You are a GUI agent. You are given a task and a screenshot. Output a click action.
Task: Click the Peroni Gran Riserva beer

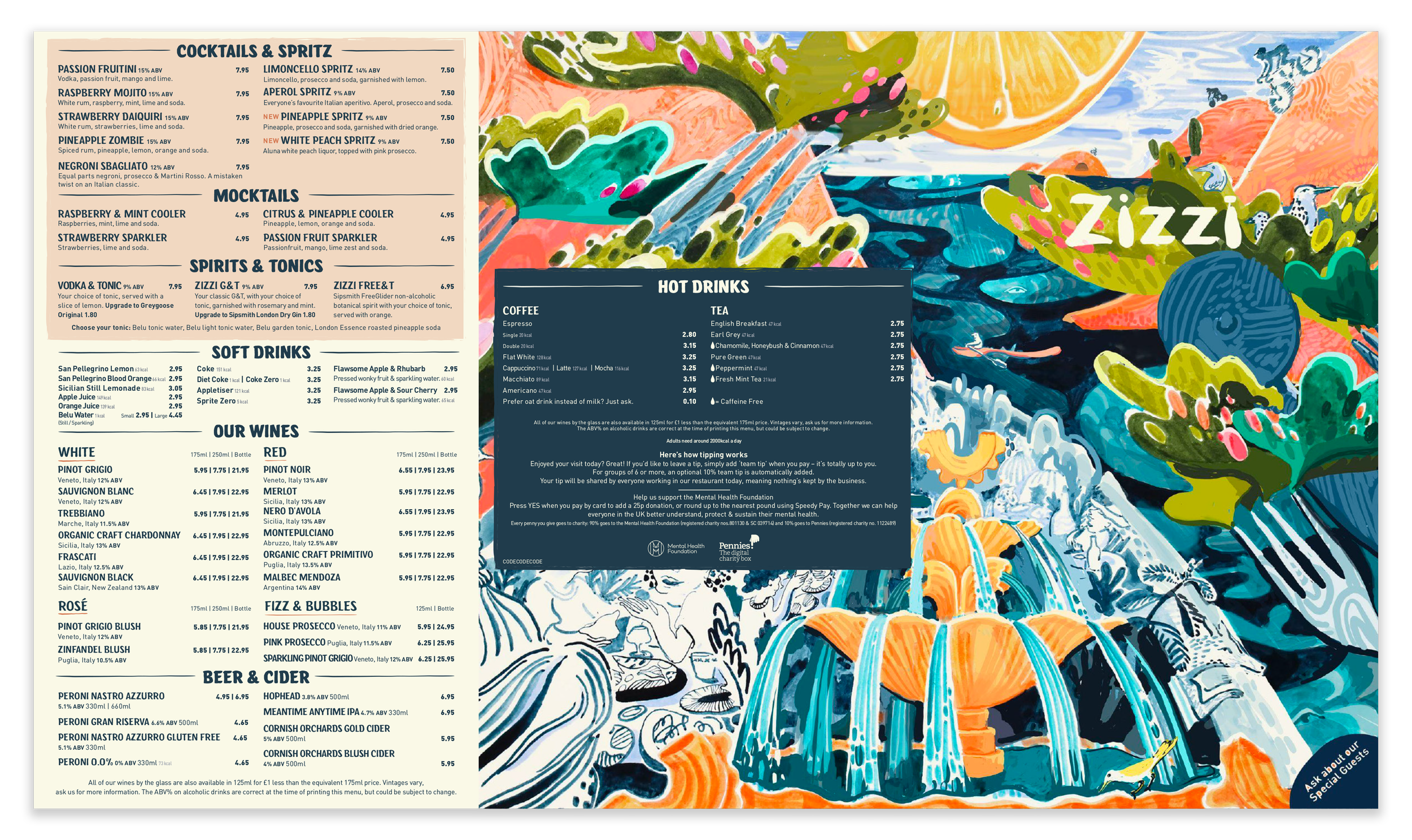pyautogui.click(x=103, y=722)
